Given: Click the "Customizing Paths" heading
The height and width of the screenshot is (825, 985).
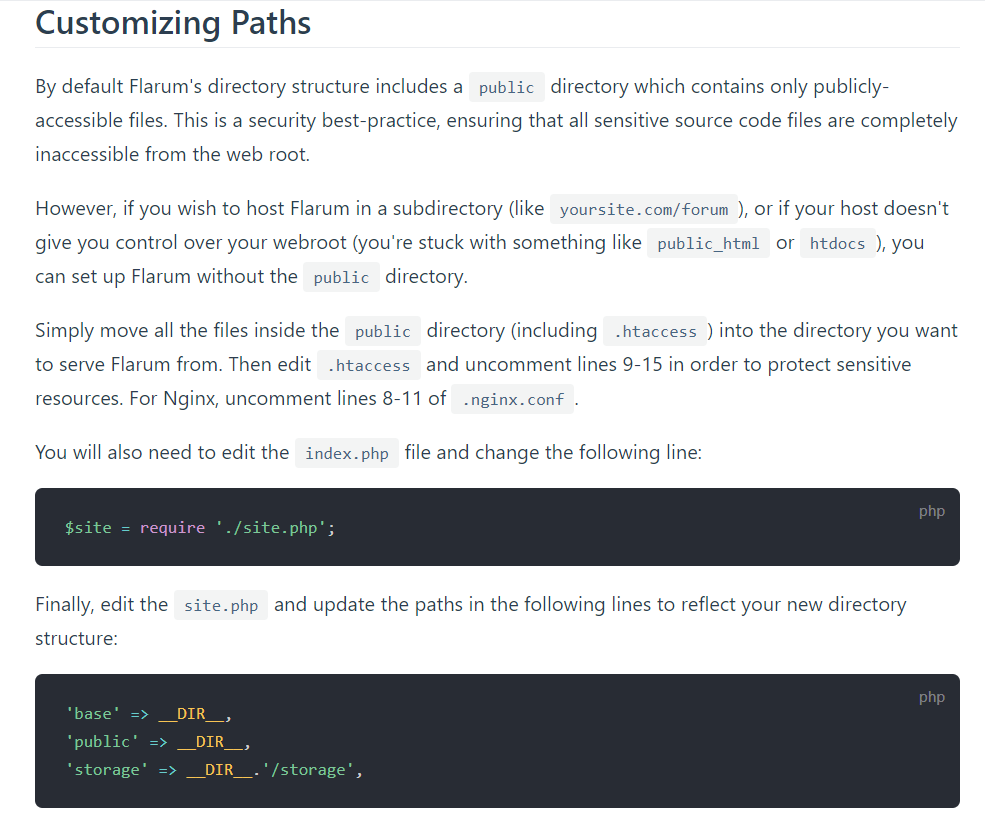Looking at the screenshot, I should point(173,23).
